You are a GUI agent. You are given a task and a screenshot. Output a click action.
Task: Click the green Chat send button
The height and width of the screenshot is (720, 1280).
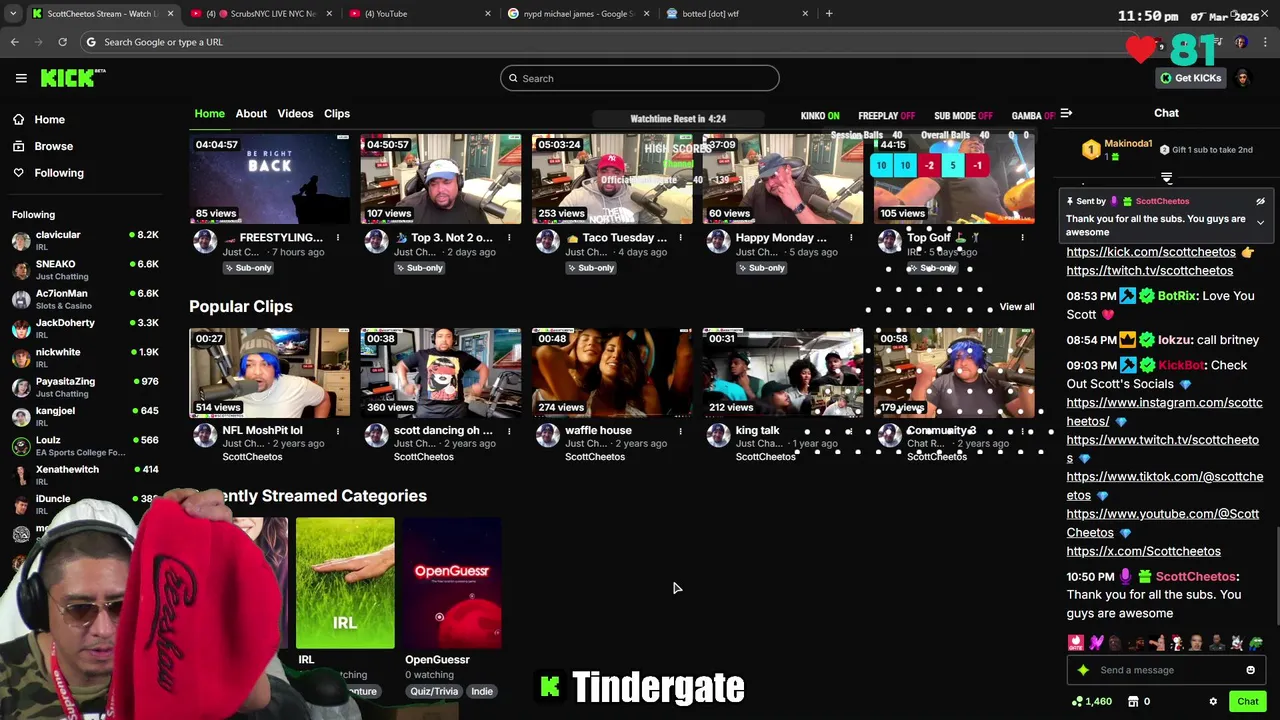coord(1247,701)
